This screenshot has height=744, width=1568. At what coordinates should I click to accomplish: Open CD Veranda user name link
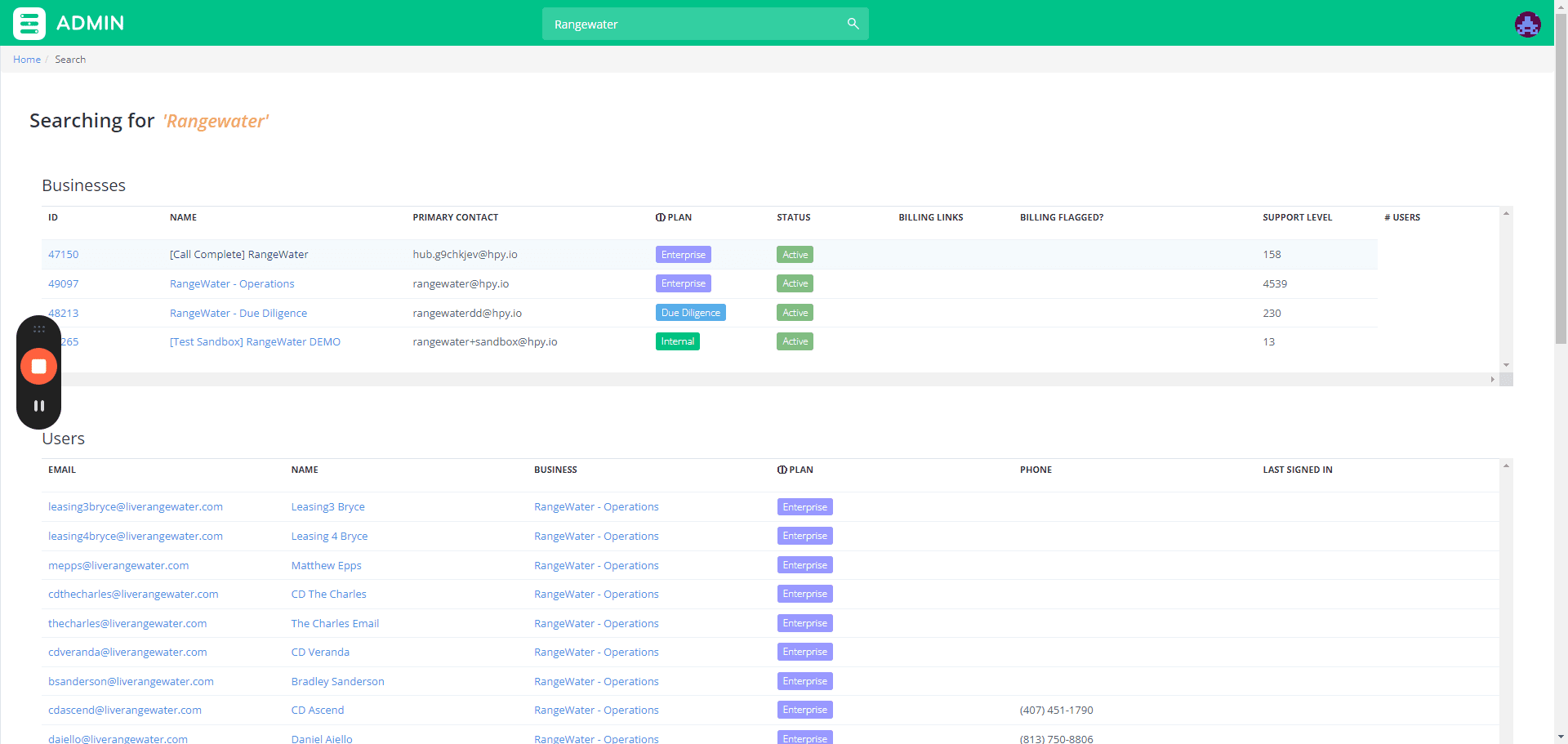[x=320, y=653]
